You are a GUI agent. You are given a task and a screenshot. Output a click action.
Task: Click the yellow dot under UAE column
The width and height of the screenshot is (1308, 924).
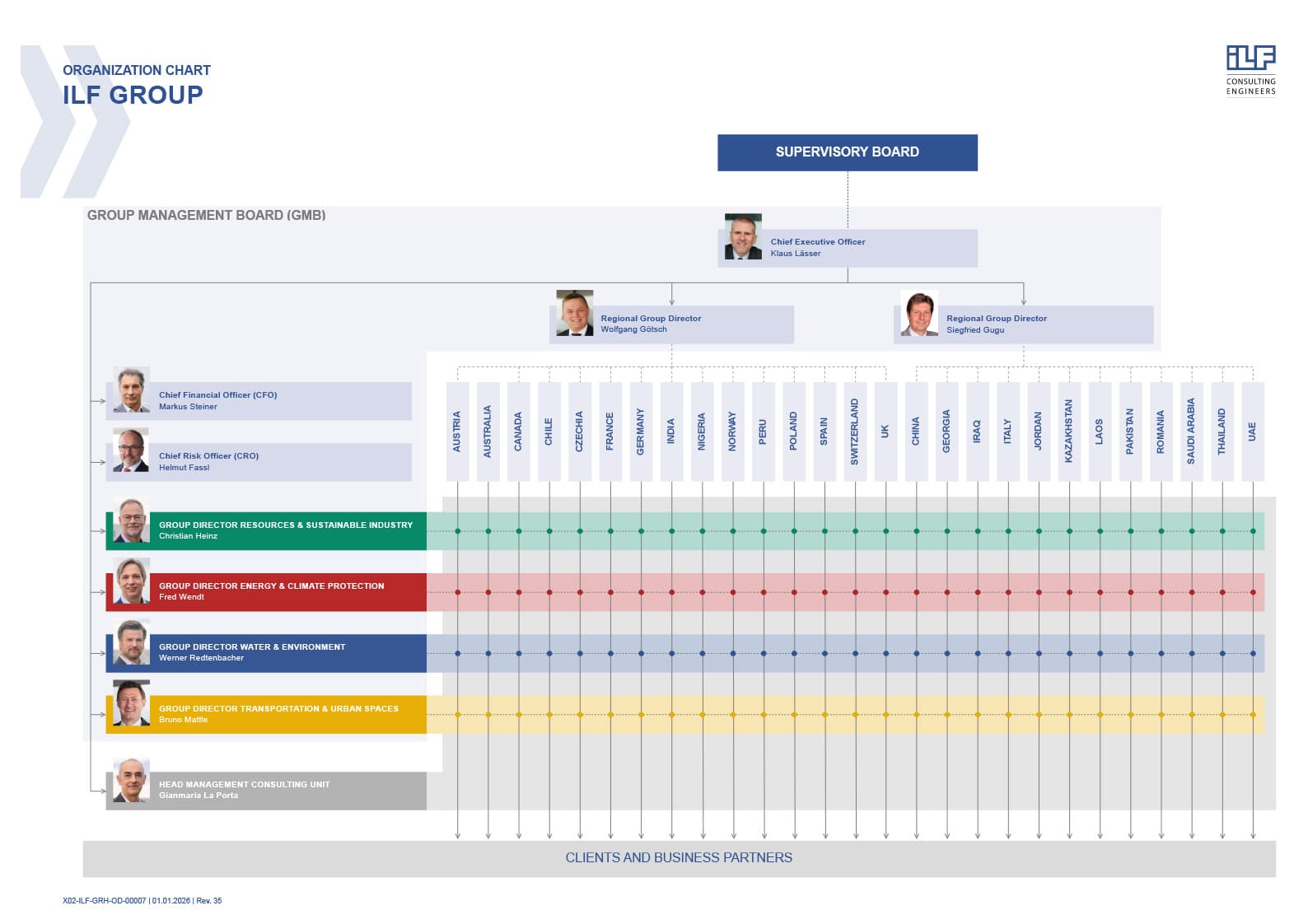[x=1253, y=715]
